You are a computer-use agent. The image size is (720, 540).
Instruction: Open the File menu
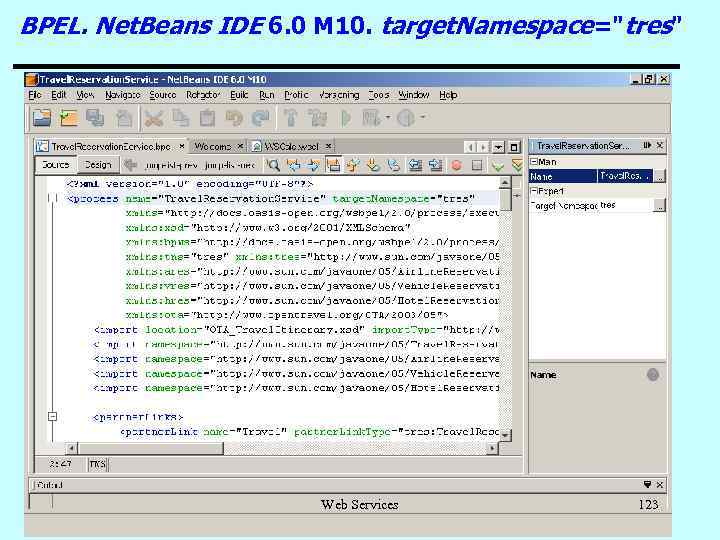35,95
